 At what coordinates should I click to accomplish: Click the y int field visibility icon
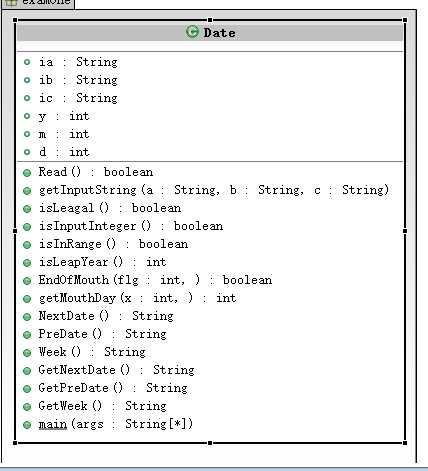point(27,116)
